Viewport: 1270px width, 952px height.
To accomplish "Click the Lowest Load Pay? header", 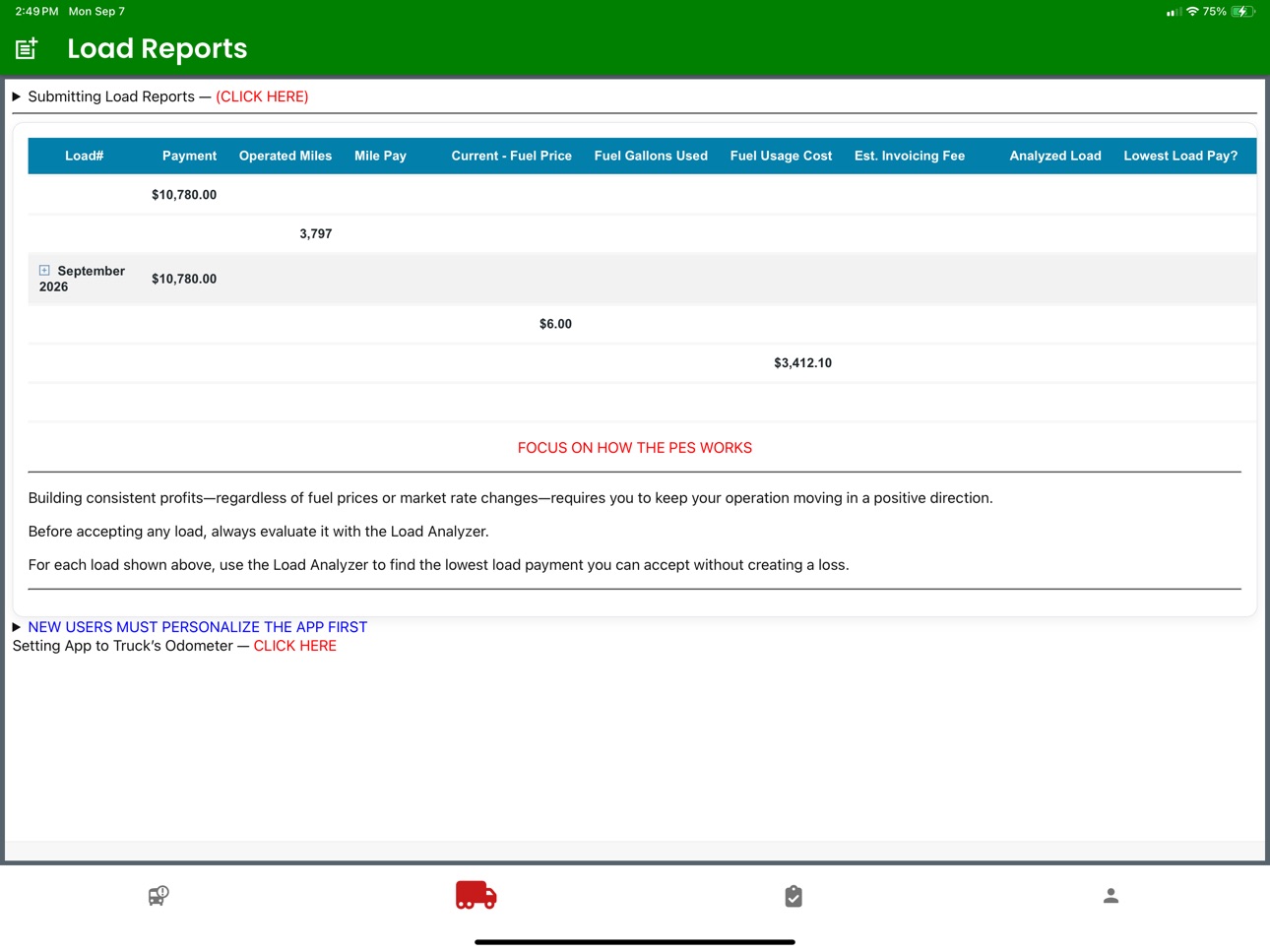I will tap(1180, 156).
